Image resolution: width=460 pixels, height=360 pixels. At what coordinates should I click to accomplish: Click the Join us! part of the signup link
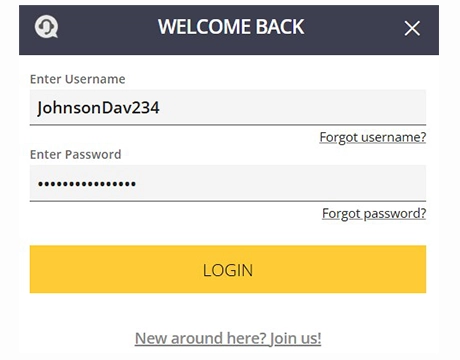pos(295,338)
